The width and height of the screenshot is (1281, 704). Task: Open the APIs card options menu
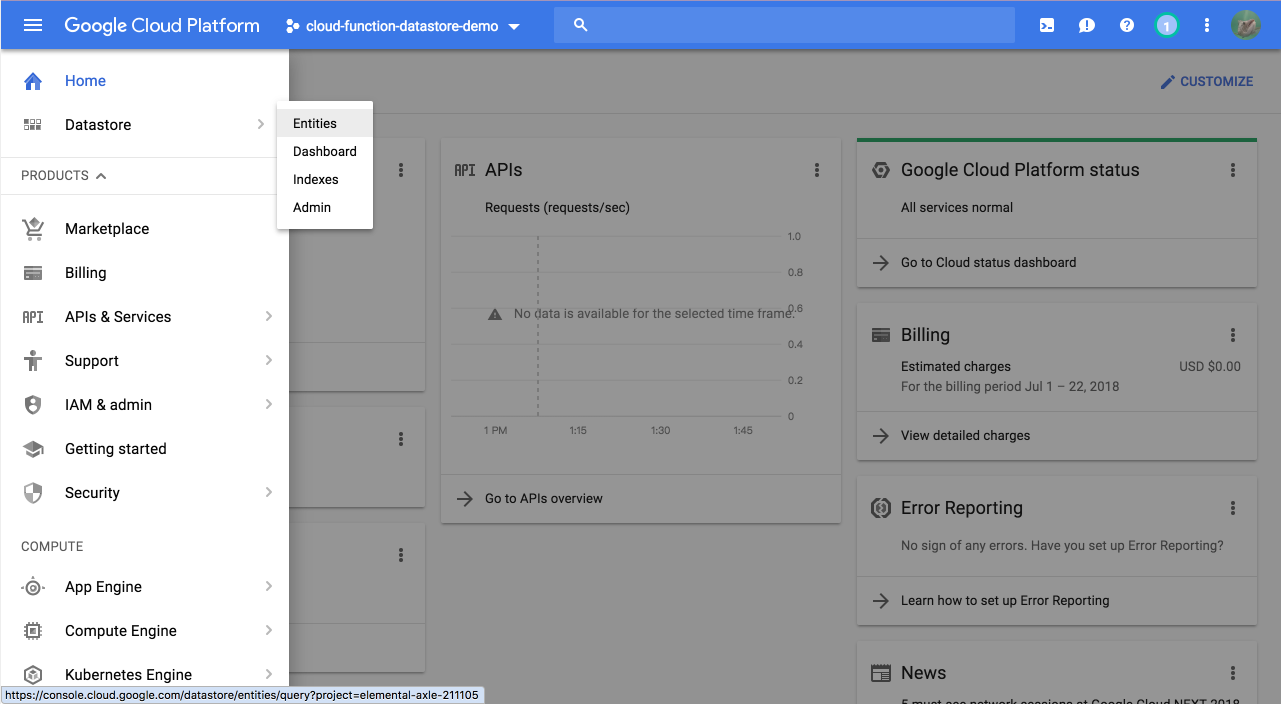(817, 171)
